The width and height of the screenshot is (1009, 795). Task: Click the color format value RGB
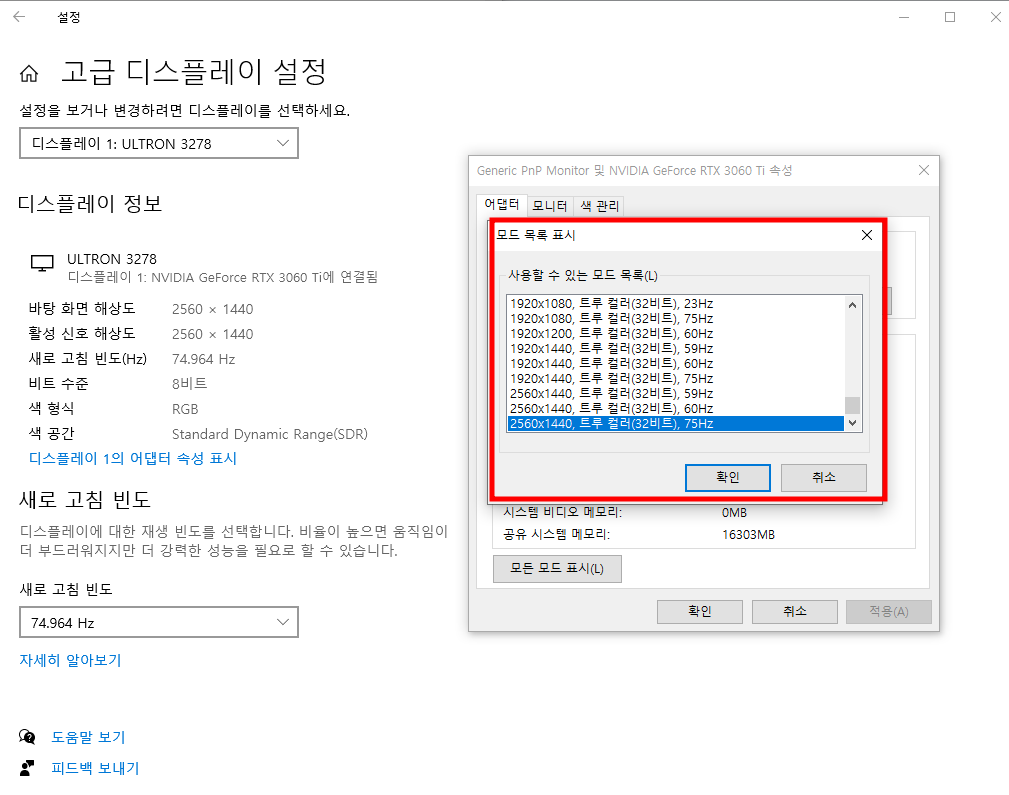185,409
